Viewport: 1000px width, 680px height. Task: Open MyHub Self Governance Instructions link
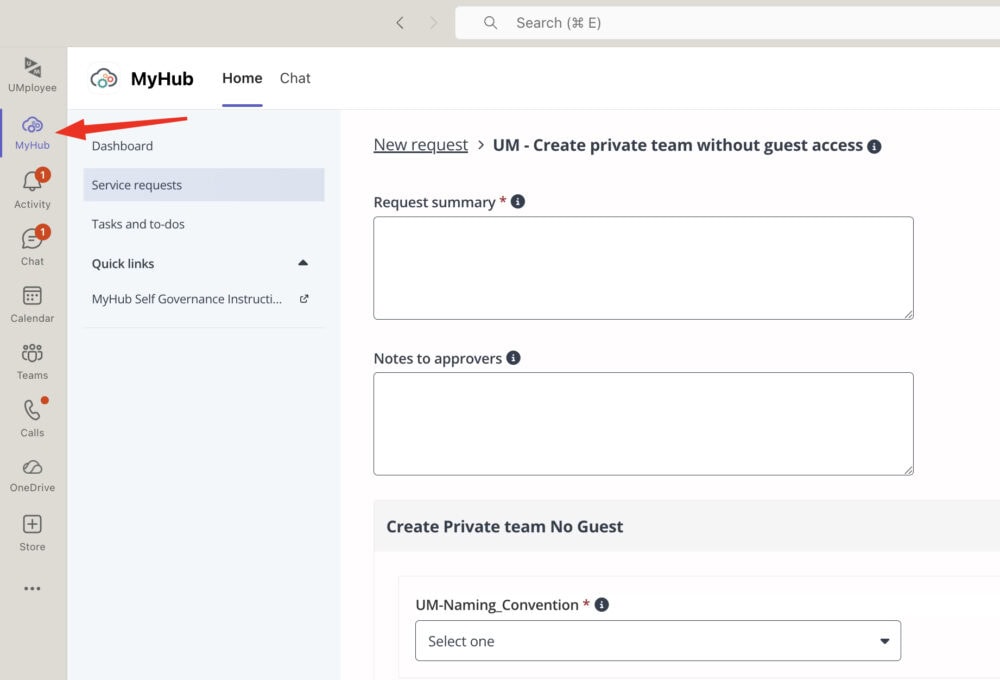pos(187,299)
